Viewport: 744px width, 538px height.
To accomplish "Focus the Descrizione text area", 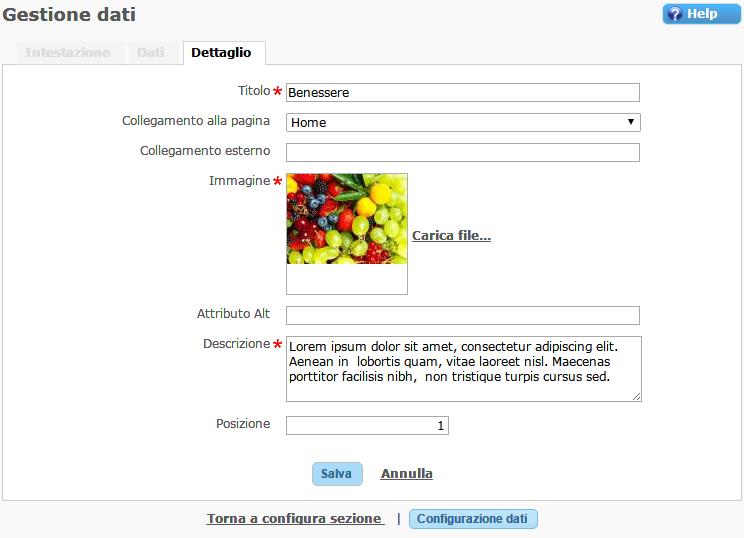I will click(462, 368).
